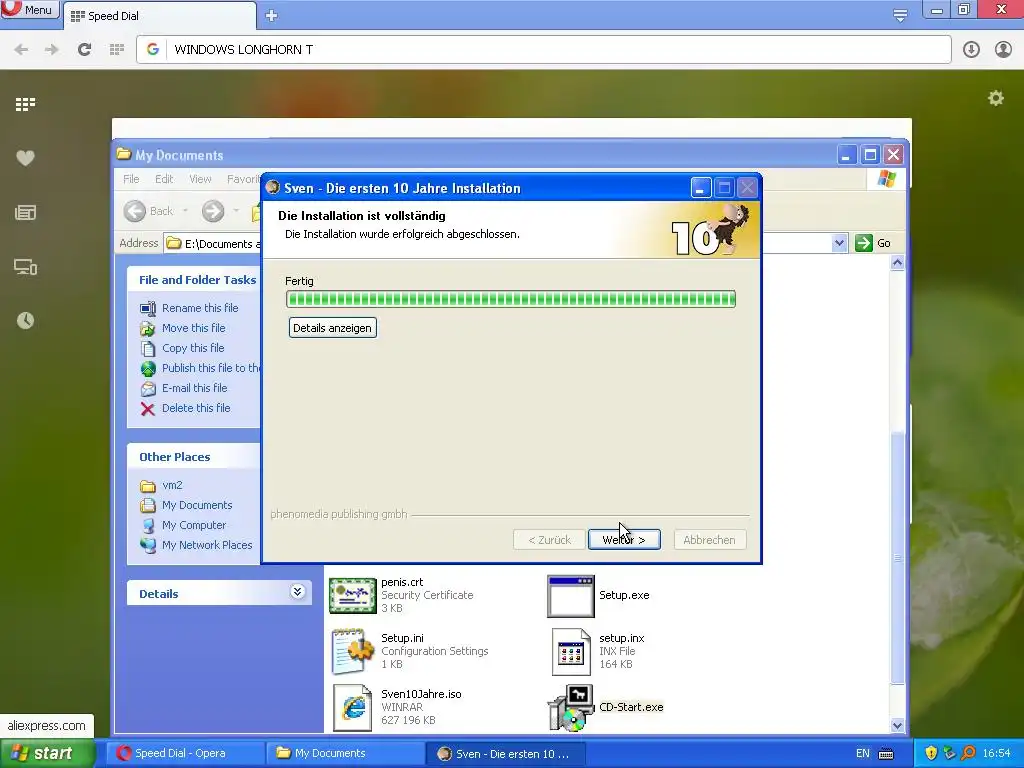Click the Opera address bar field
Screen dimensions: 1024x768
pos(543,49)
